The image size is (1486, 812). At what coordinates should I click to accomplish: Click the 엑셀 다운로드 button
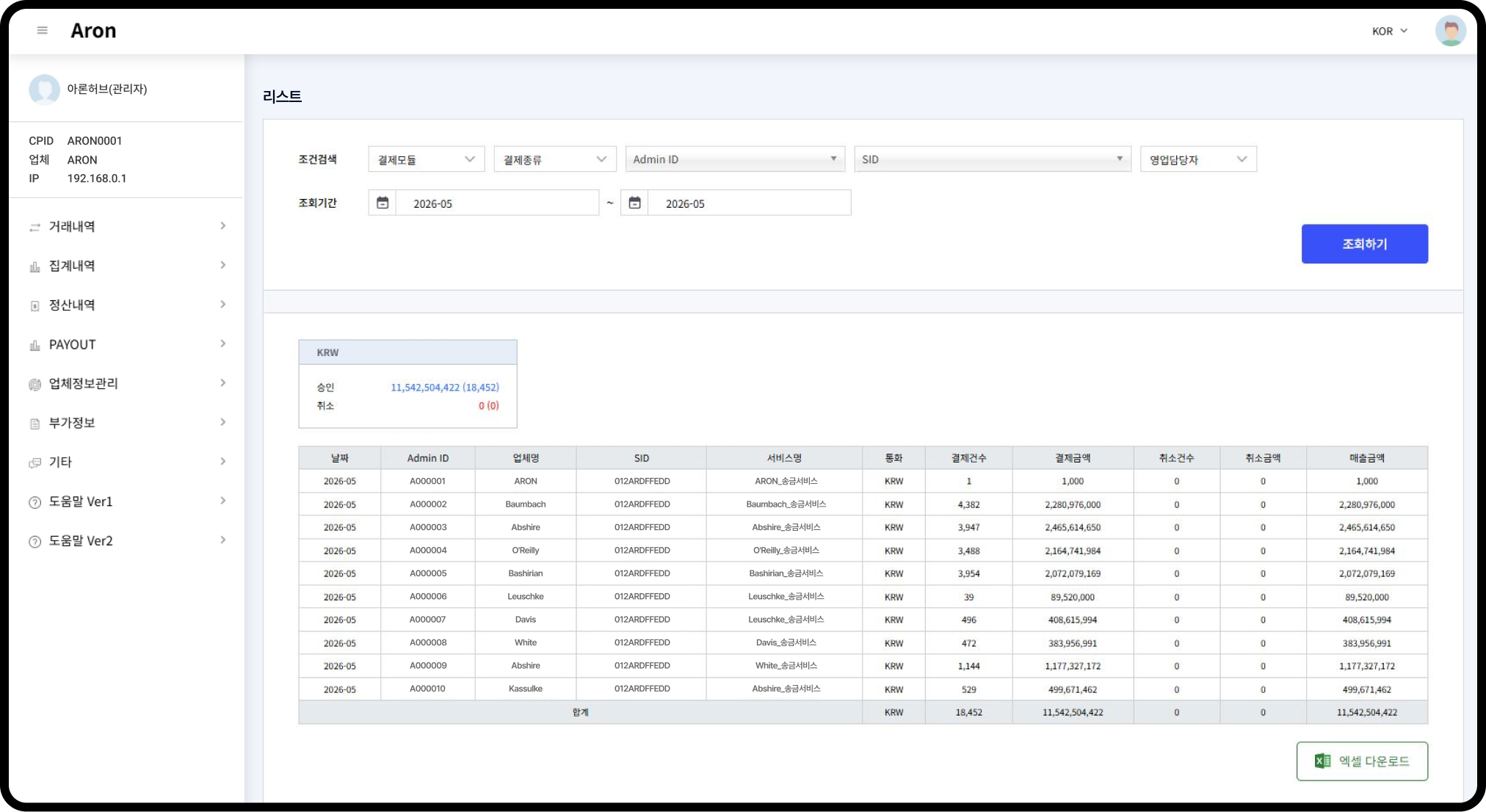coord(1362,761)
